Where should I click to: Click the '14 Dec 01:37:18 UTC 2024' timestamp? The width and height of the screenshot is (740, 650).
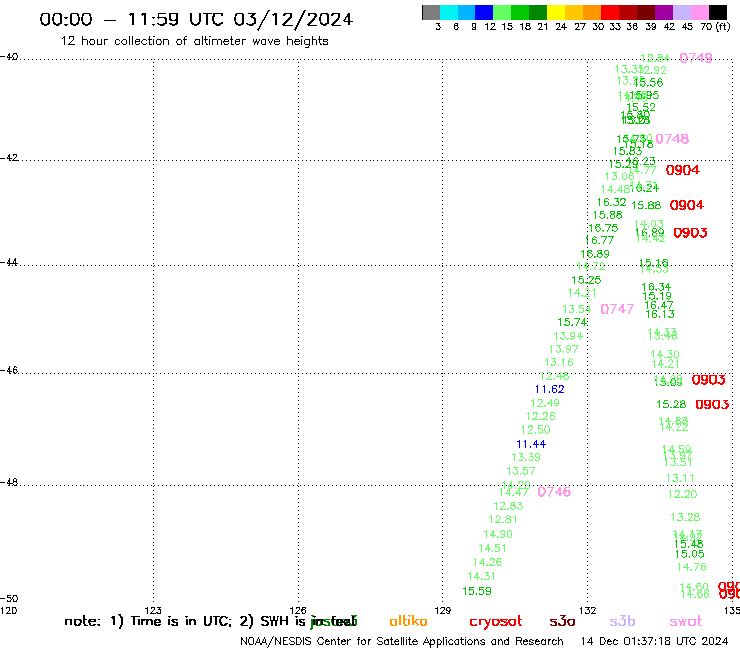coord(654,641)
